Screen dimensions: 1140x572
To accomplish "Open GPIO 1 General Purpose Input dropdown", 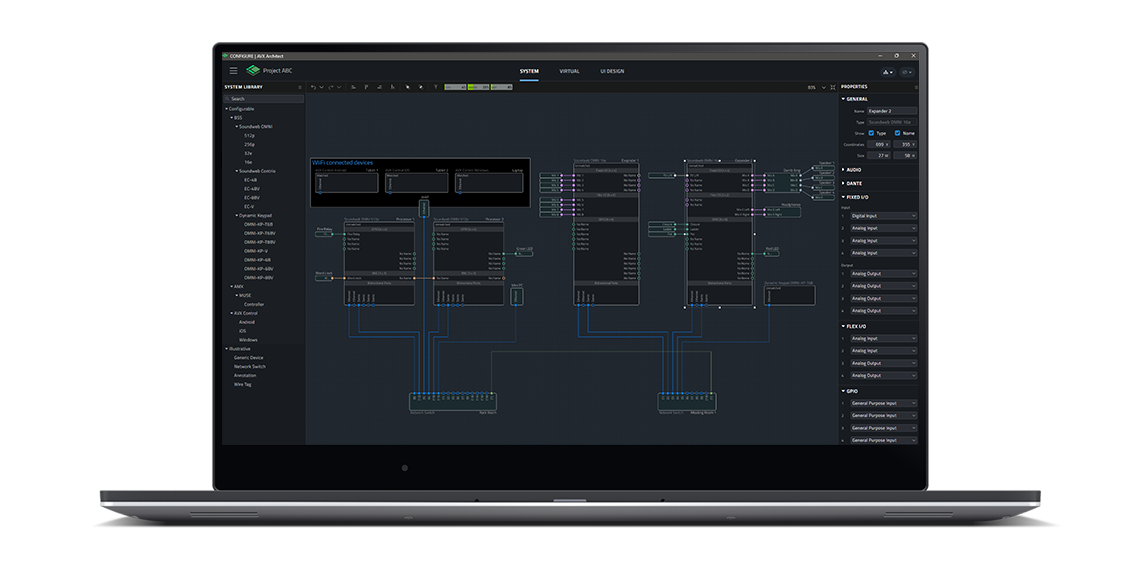I will coord(883,403).
